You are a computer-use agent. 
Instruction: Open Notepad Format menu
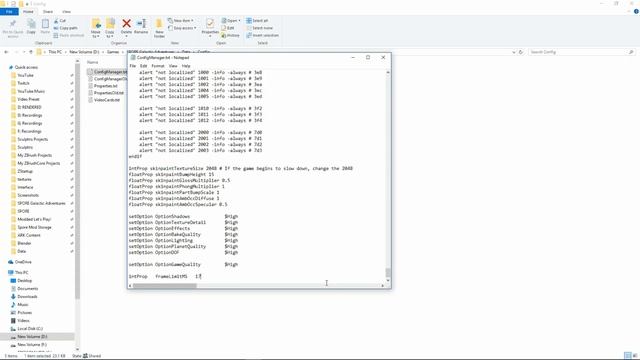pos(158,66)
